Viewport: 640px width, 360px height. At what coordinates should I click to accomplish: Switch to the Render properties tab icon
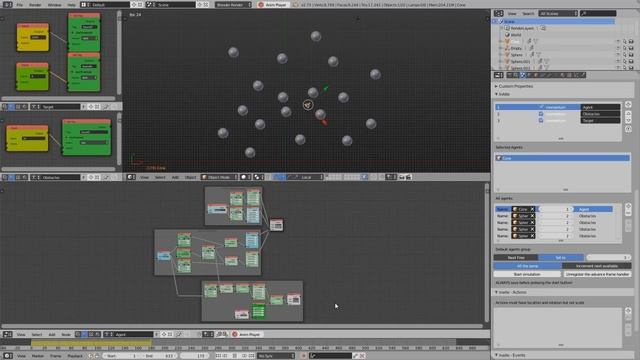[510, 75]
